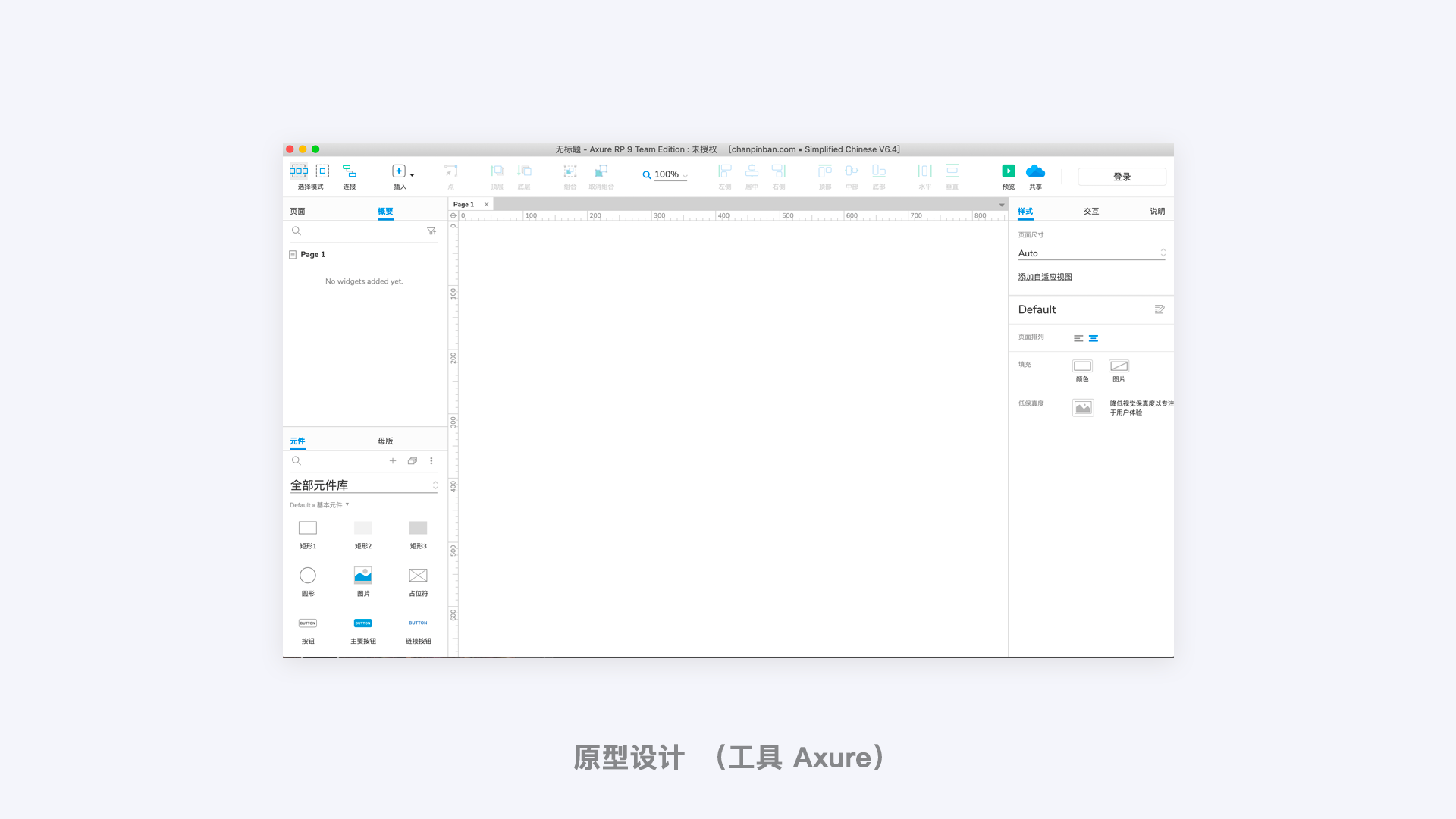Click the 居中 align center icon
This screenshot has width=1456, height=819.
tap(752, 171)
